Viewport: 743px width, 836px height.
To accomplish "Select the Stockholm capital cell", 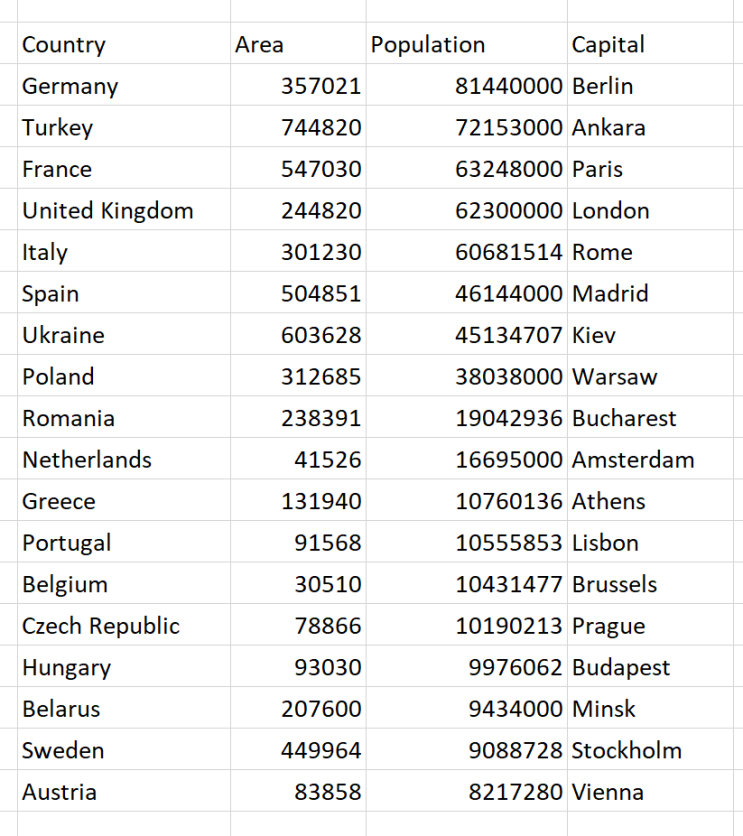I will point(627,751).
